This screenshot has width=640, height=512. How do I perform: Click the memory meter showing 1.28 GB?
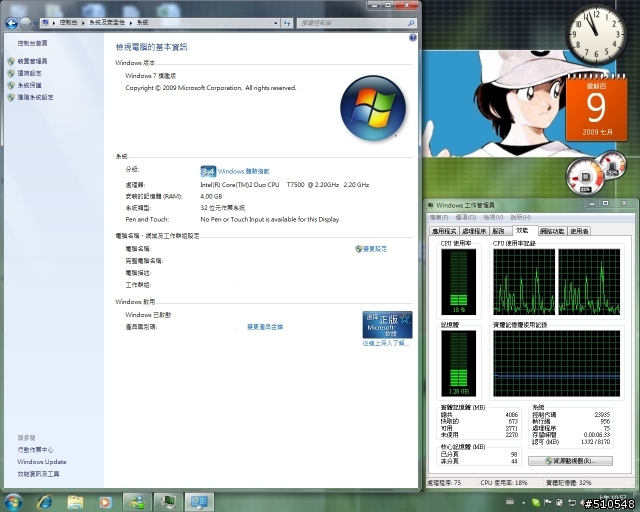[x=458, y=363]
